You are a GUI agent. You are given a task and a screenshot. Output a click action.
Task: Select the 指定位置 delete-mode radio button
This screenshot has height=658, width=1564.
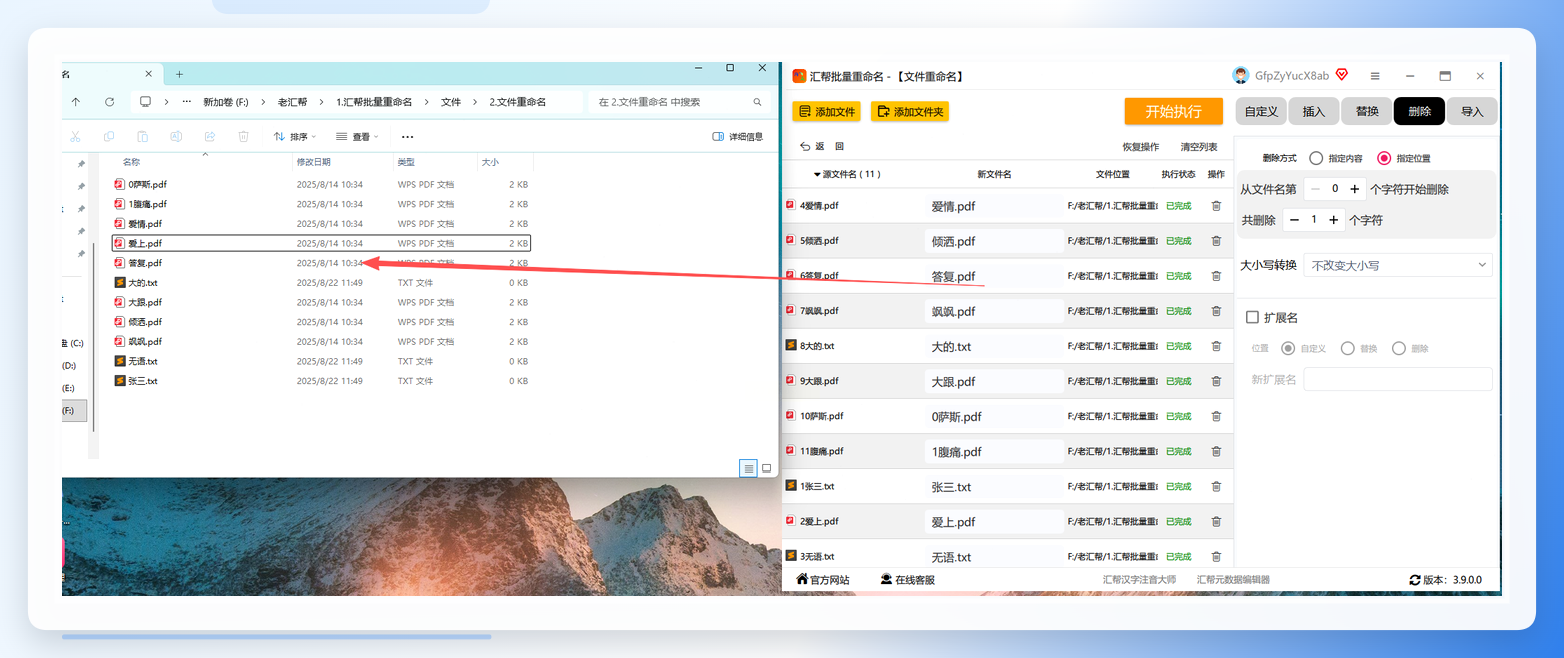coord(1384,158)
